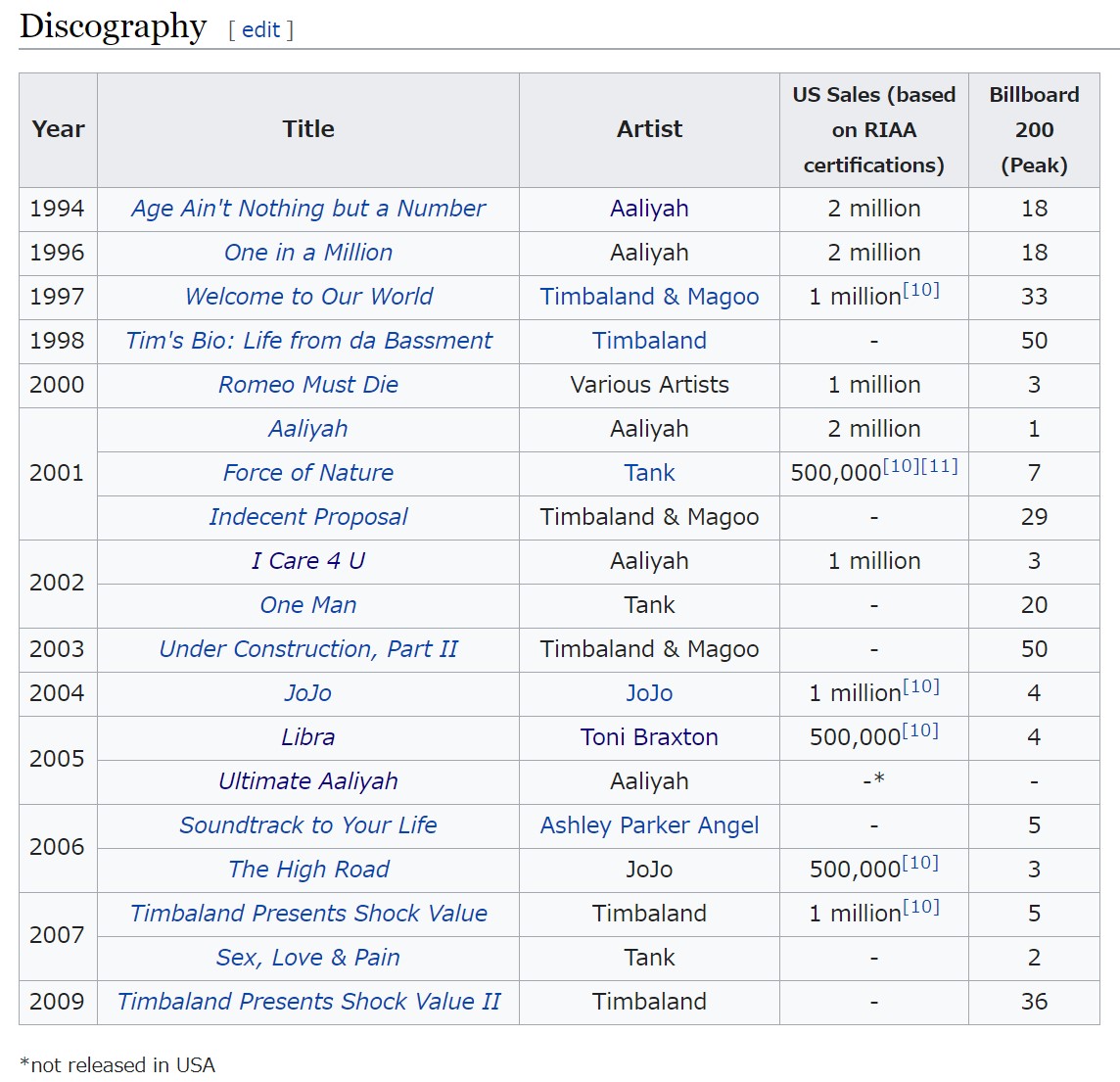Open Timbaland & Magoo artist link in 1997 row
1120x1082 pixels.
point(649,297)
